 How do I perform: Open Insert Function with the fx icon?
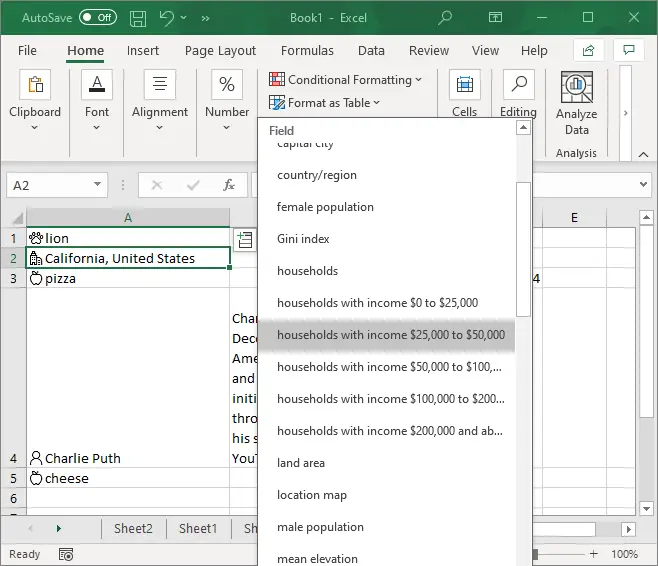point(229,185)
